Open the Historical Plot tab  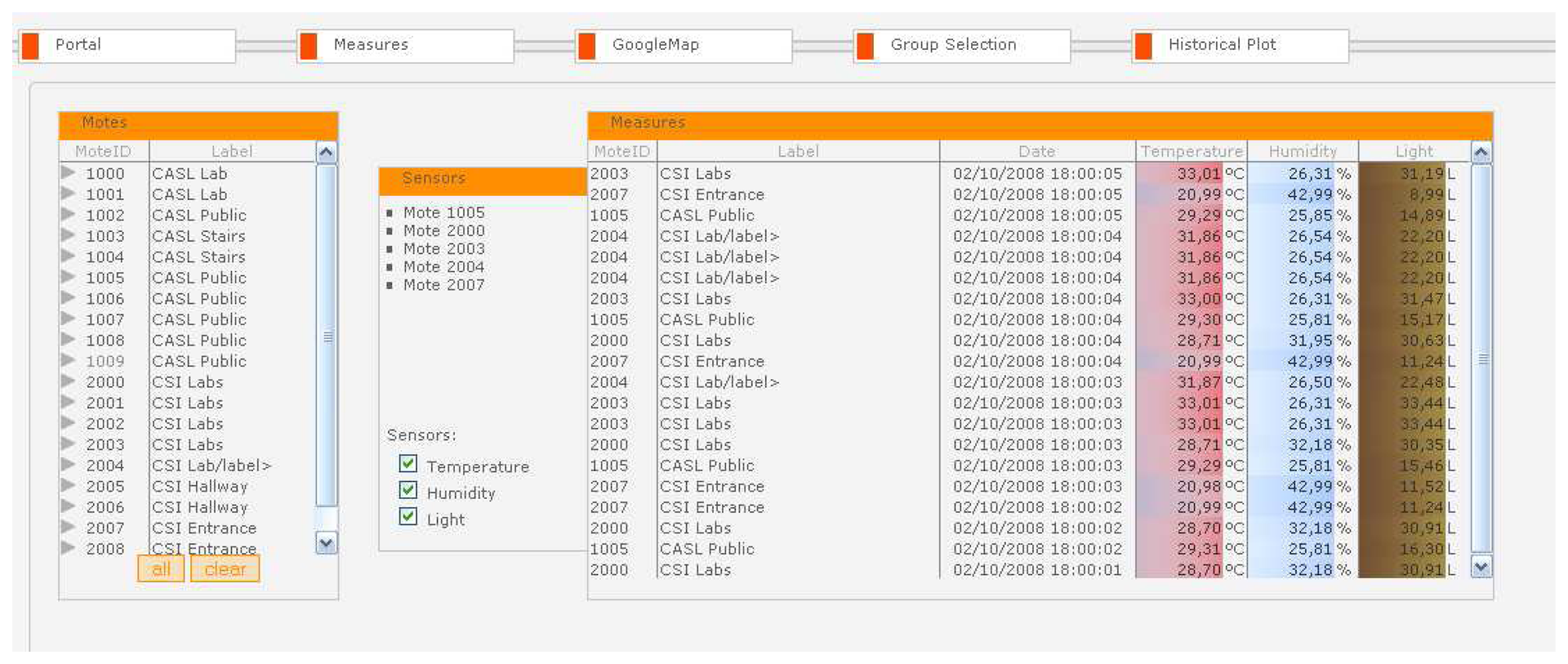coord(1241,46)
